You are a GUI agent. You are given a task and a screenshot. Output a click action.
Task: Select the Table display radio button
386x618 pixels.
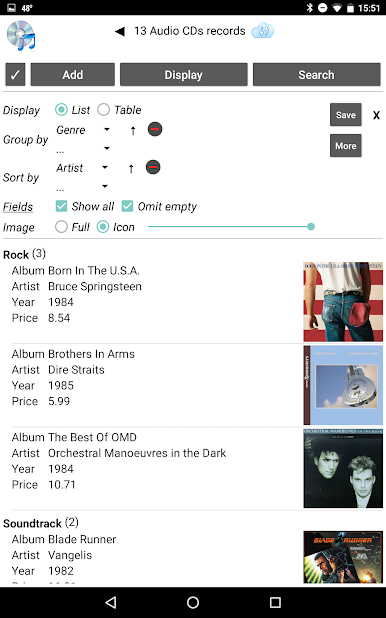103,110
